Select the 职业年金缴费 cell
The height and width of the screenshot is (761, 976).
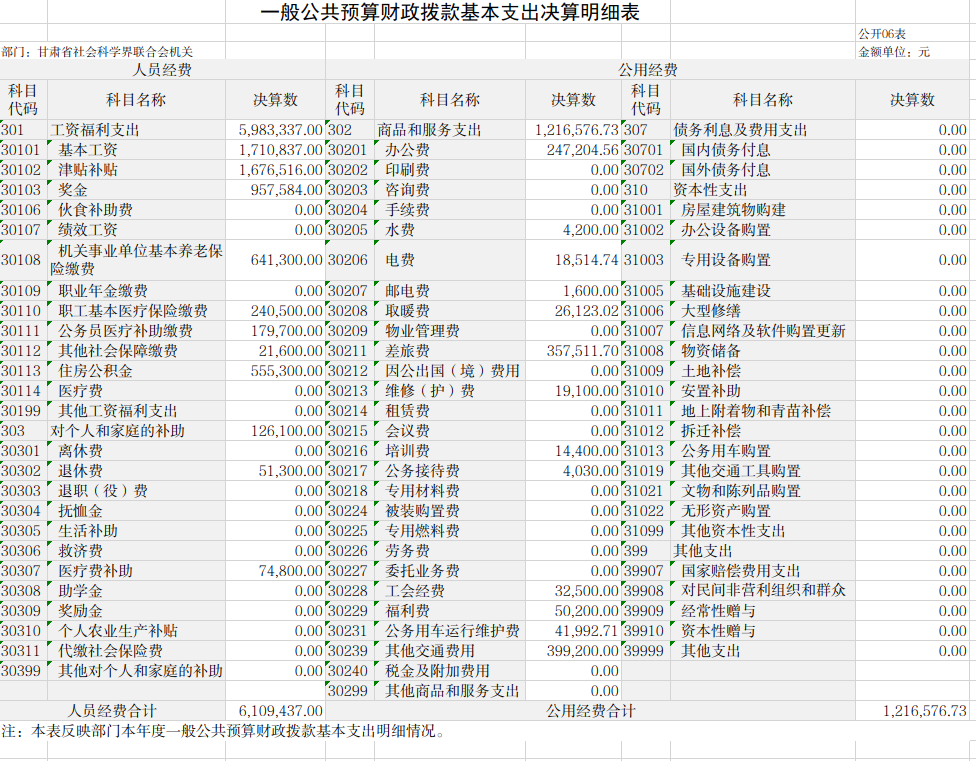click(136, 291)
